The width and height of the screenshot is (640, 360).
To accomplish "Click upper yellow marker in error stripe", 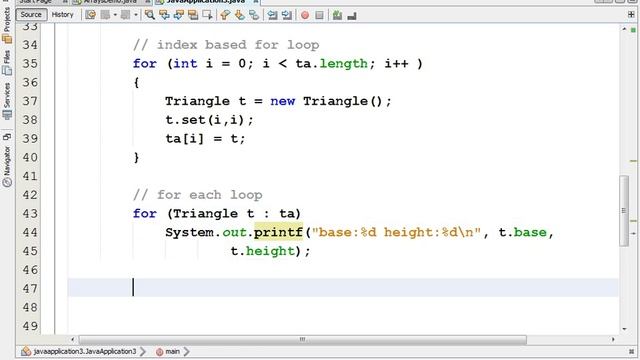I will (x=633, y=161).
